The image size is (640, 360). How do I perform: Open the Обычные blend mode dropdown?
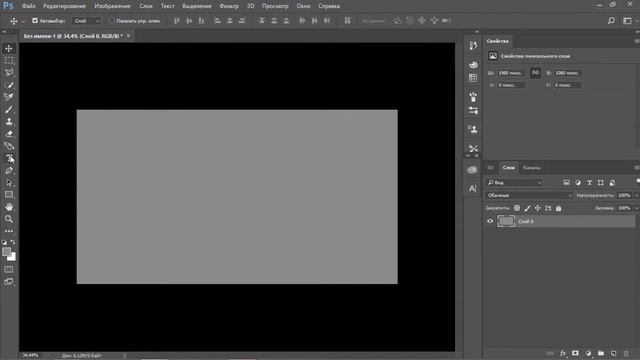tap(529, 195)
